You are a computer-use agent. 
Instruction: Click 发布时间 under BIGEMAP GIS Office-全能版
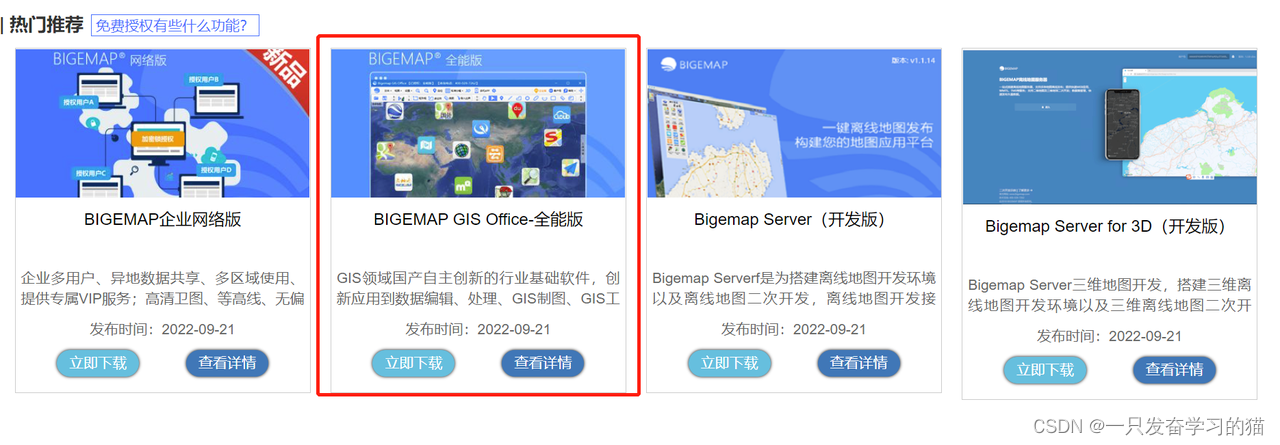point(478,329)
